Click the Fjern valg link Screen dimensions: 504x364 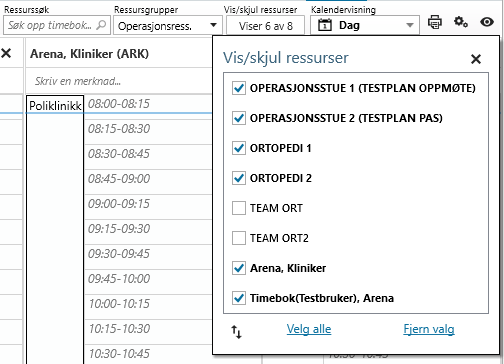[x=429, y=329]
